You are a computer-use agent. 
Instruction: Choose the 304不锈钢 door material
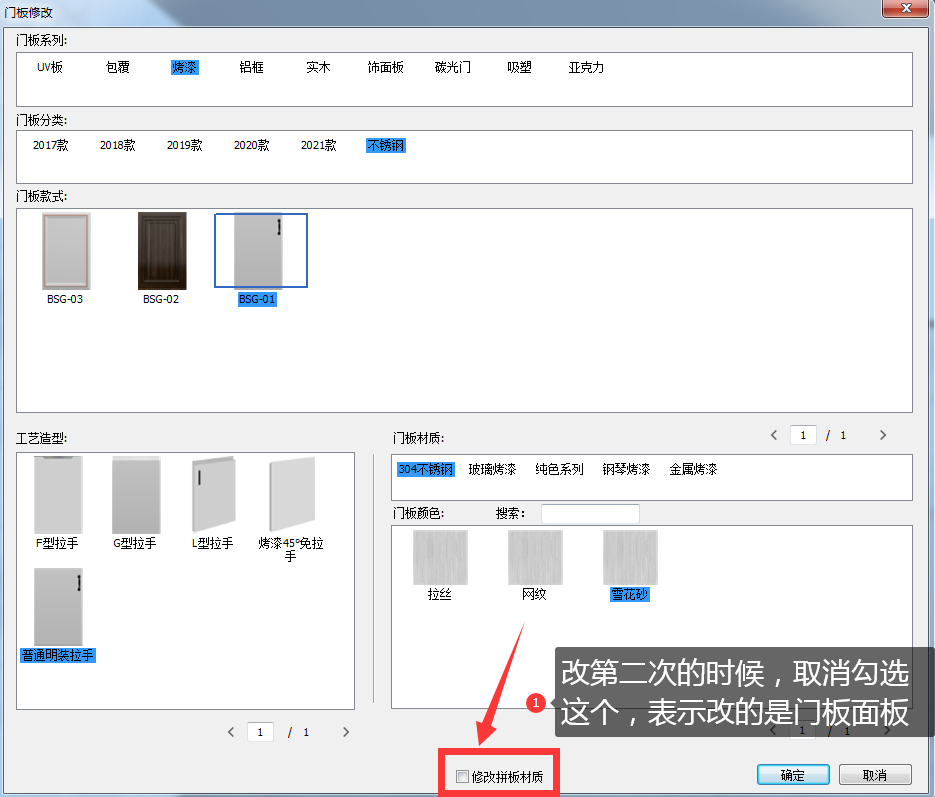pos(426,470)
